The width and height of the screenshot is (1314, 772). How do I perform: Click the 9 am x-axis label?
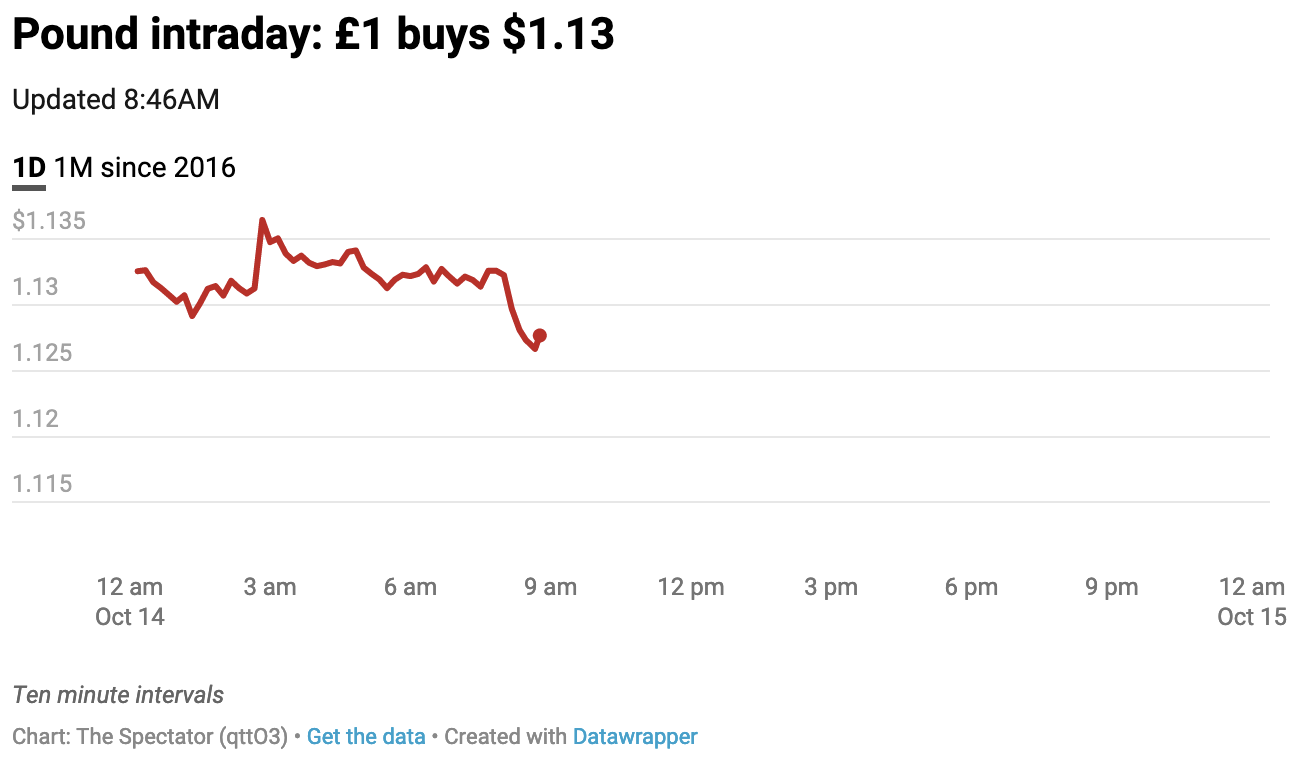point(551,587)
